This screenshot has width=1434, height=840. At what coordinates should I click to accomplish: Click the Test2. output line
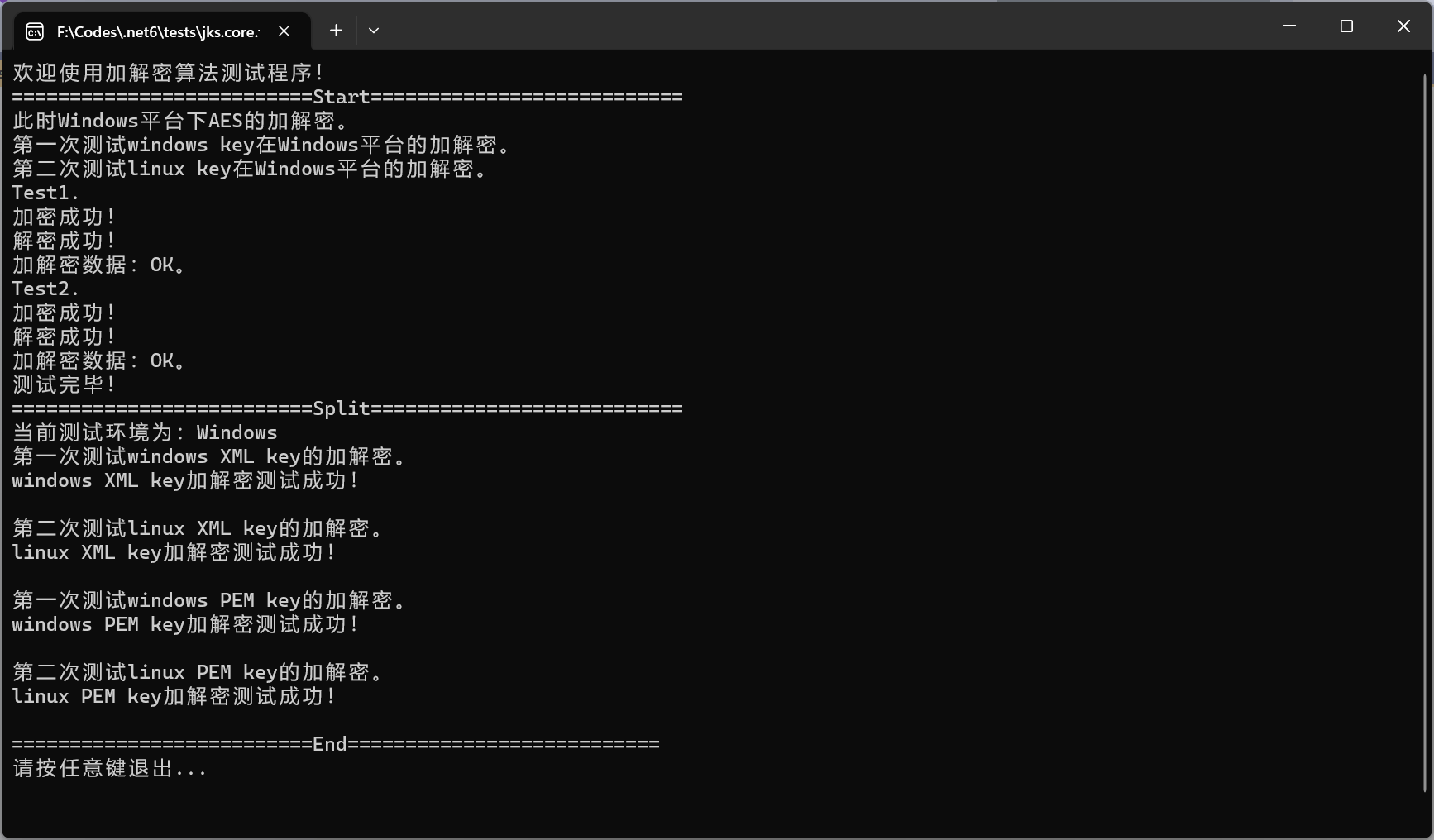click(x=45, y=289)
